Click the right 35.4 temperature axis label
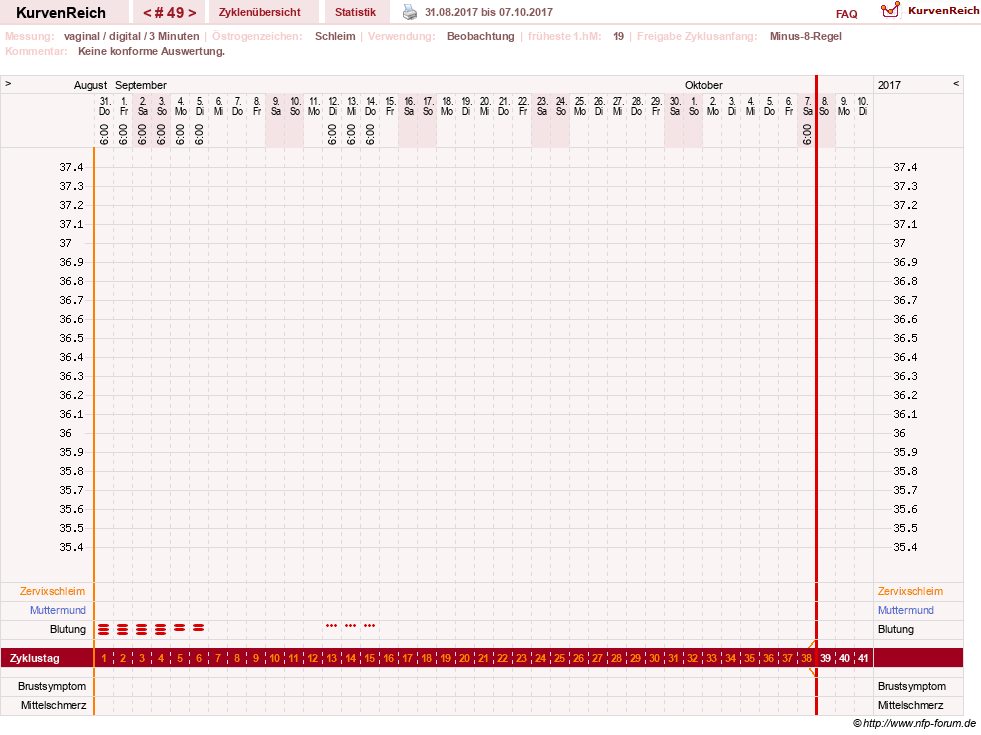 point(905,547)
